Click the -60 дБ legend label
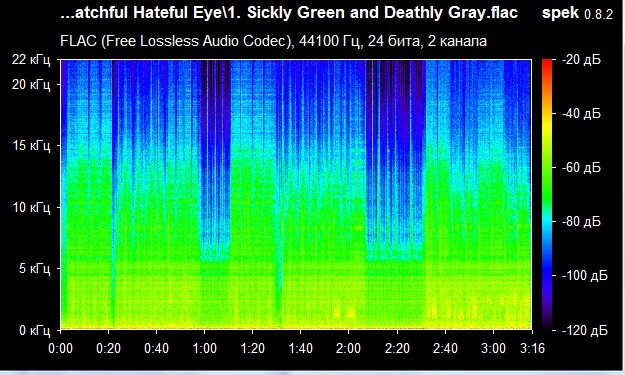 click(x=581, y=167)
